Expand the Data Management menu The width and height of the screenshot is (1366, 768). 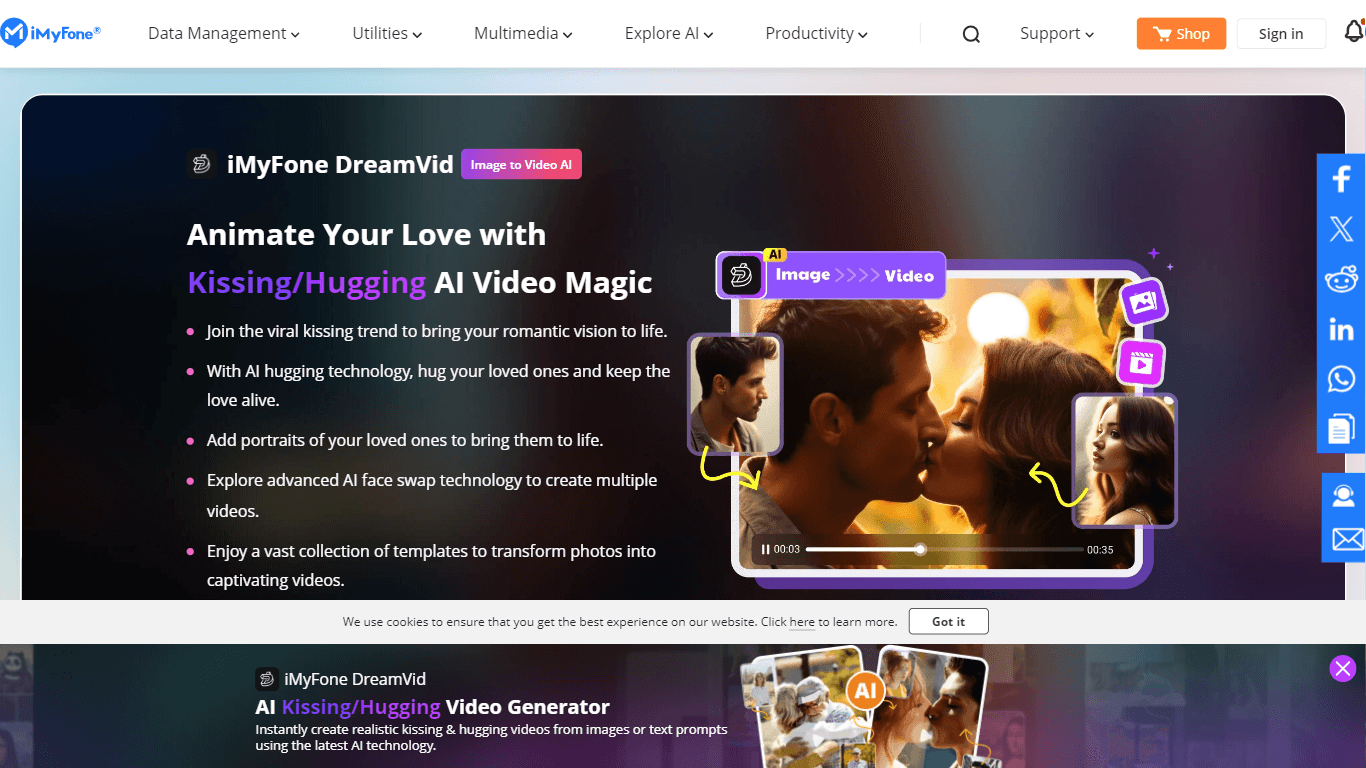click(x=224, y=33)
